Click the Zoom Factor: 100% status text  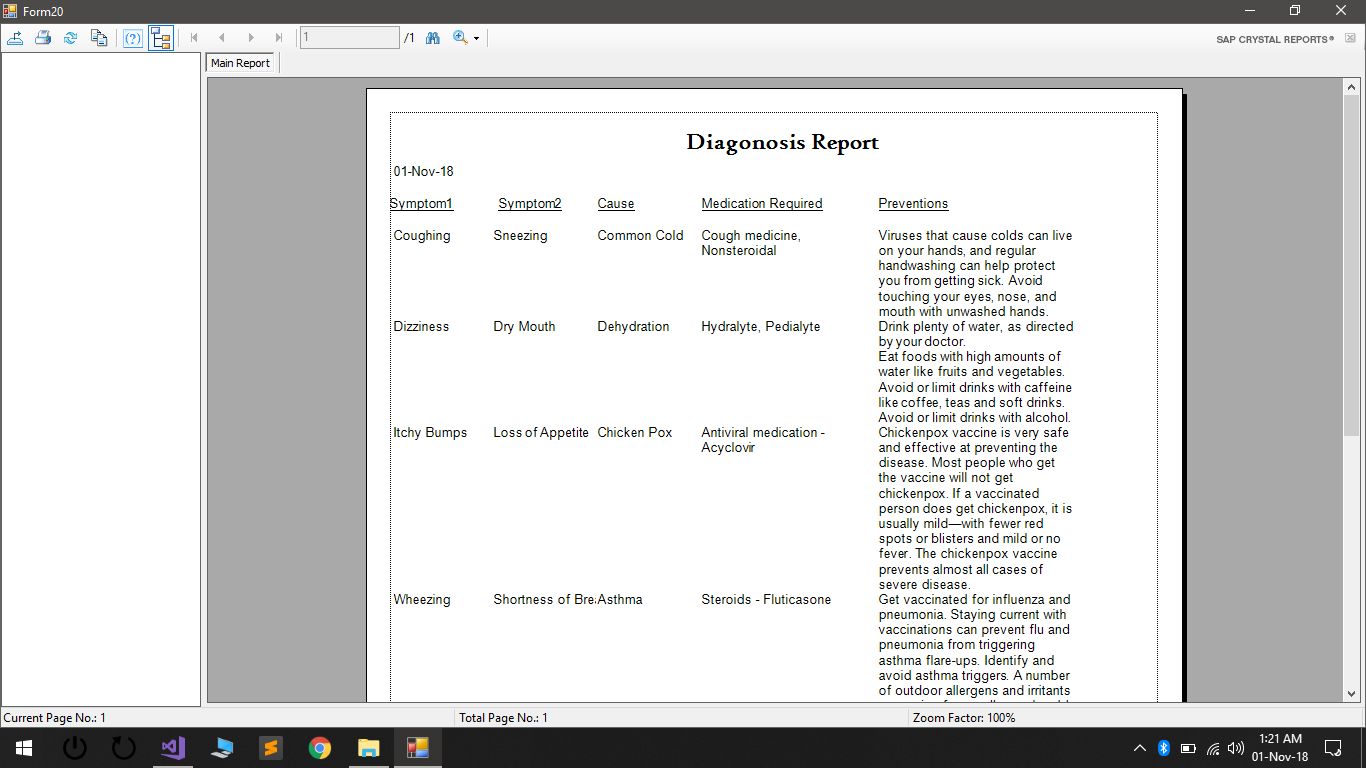coord(964,718)
